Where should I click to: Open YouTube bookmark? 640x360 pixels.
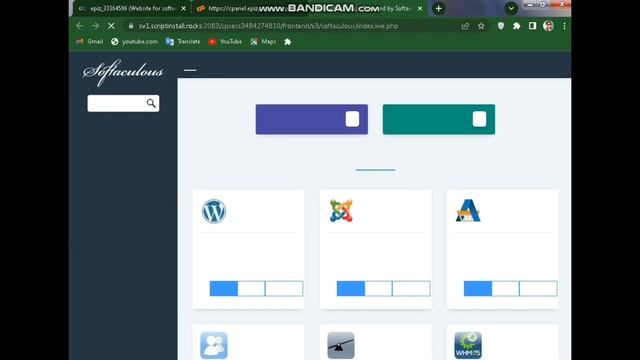225,42
